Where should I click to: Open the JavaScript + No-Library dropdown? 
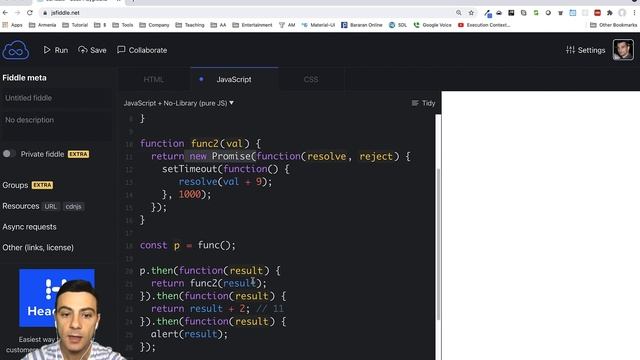click(179, 103)
